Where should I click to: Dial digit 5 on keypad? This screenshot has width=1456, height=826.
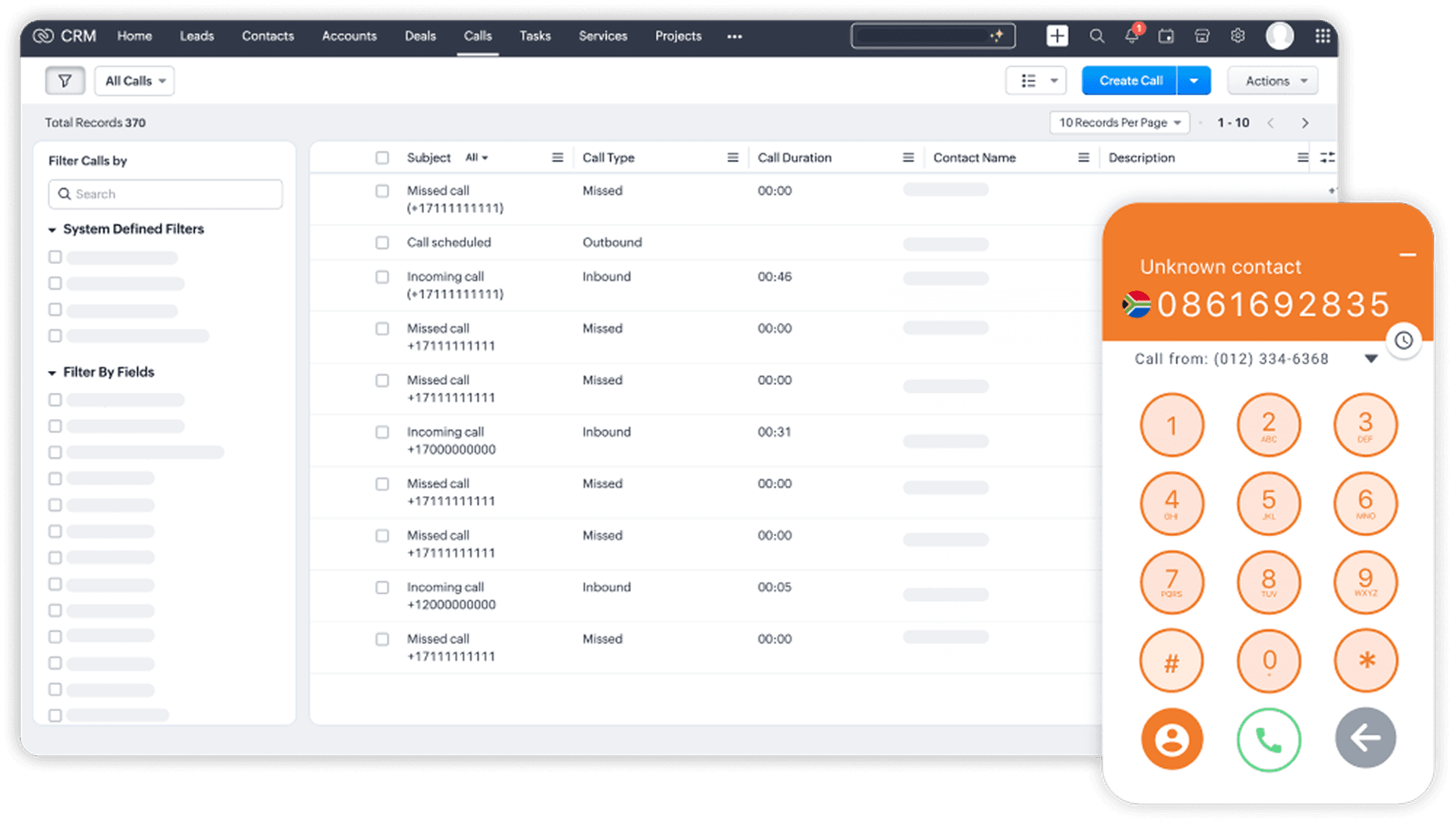1269,503
